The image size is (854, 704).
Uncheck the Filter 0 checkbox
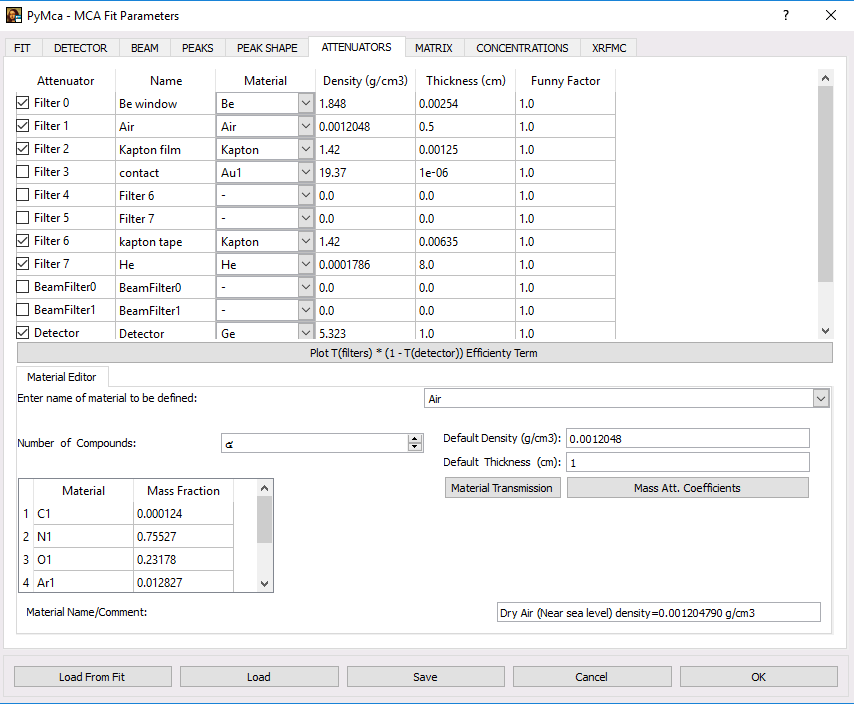pyautogui.click(x=22, y=102)
